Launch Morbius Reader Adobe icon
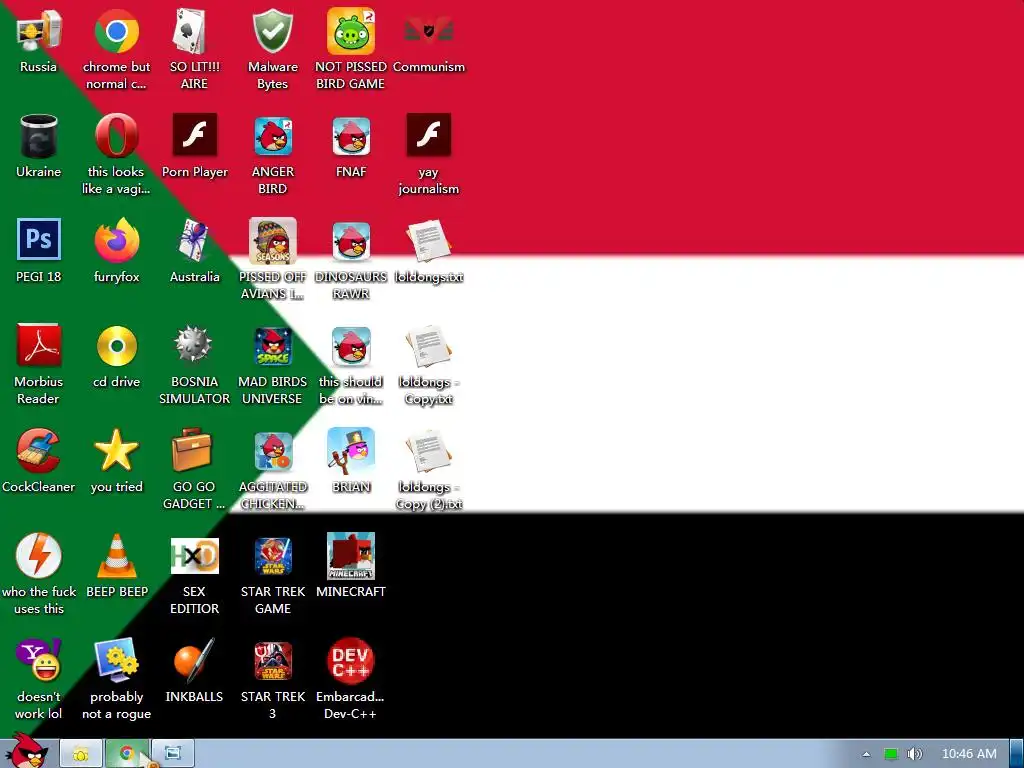1024x768 pixels. (39, 345)
